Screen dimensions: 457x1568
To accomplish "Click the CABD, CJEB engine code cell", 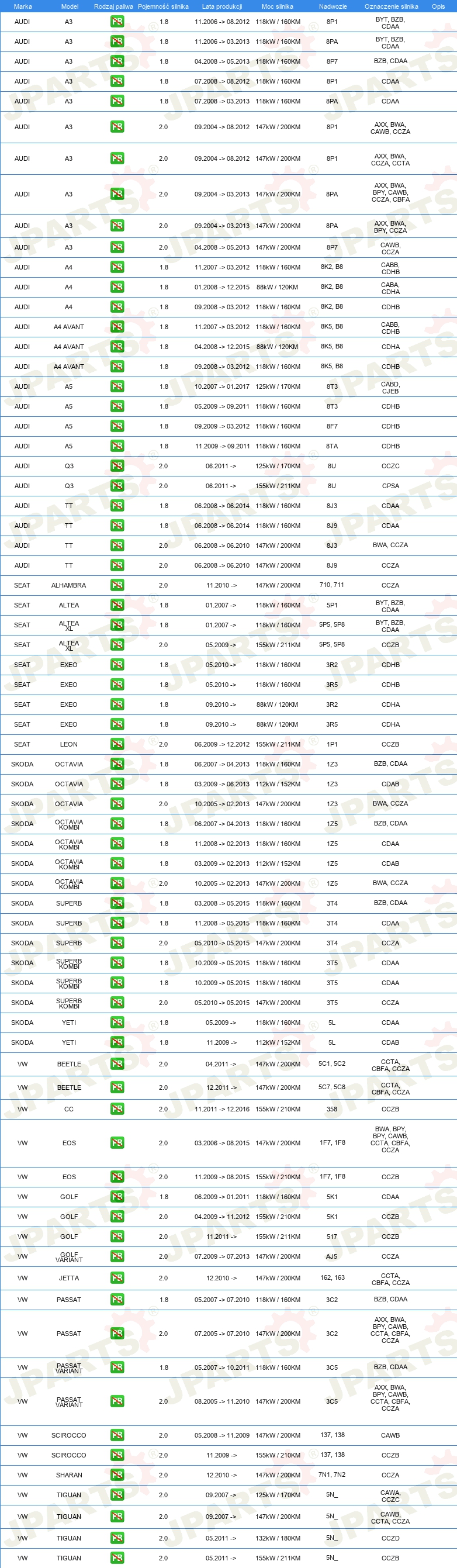I will click(x=391, y=387).
